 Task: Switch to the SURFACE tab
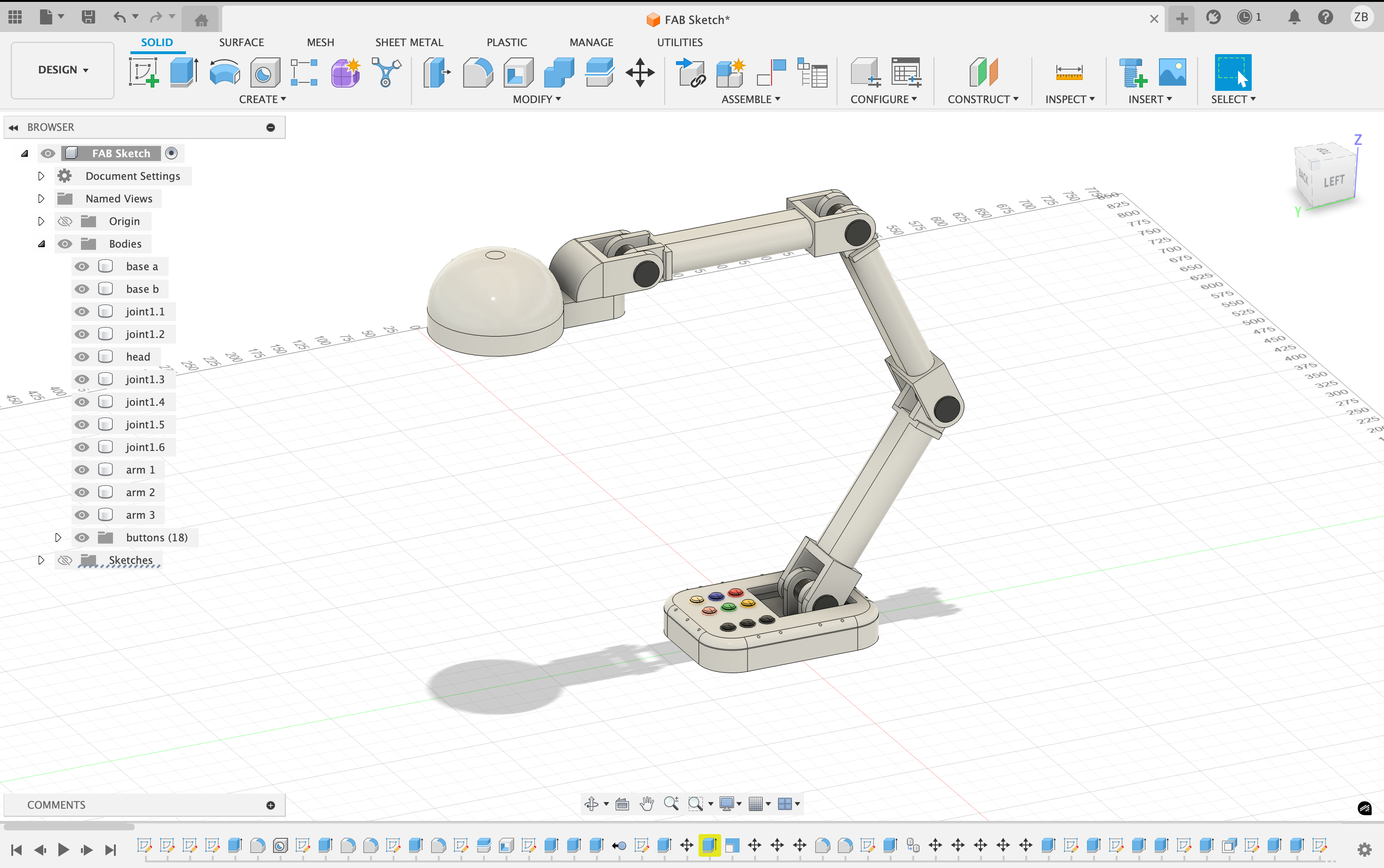pos(241,42)
